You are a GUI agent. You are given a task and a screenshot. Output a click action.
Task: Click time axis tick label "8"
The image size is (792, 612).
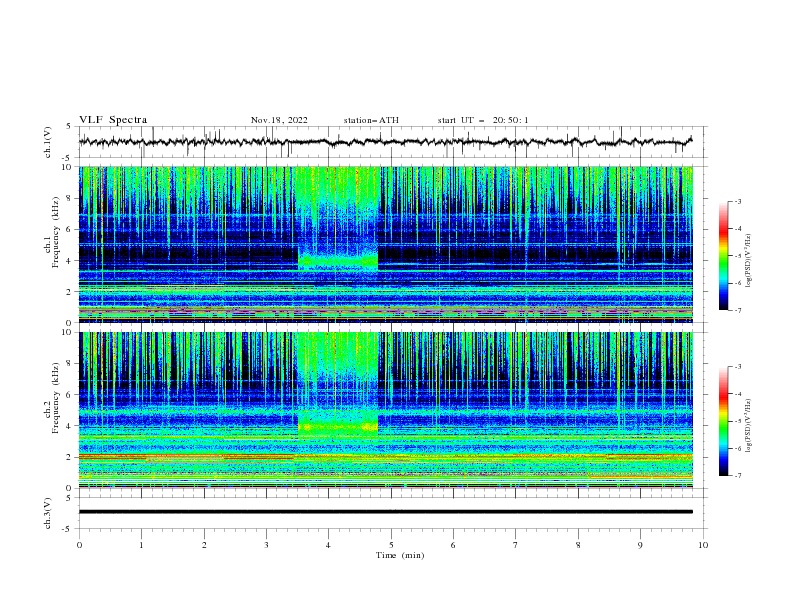coord(578,545)
